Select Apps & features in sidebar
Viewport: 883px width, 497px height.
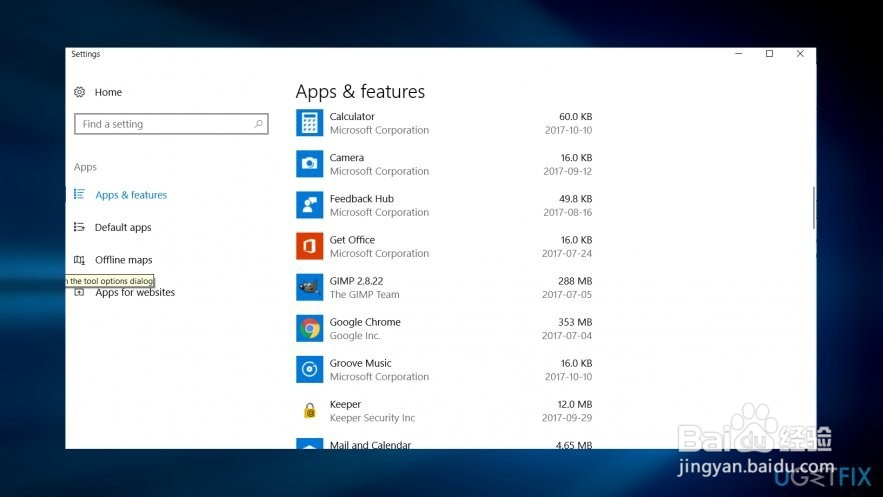coord(131,195)
